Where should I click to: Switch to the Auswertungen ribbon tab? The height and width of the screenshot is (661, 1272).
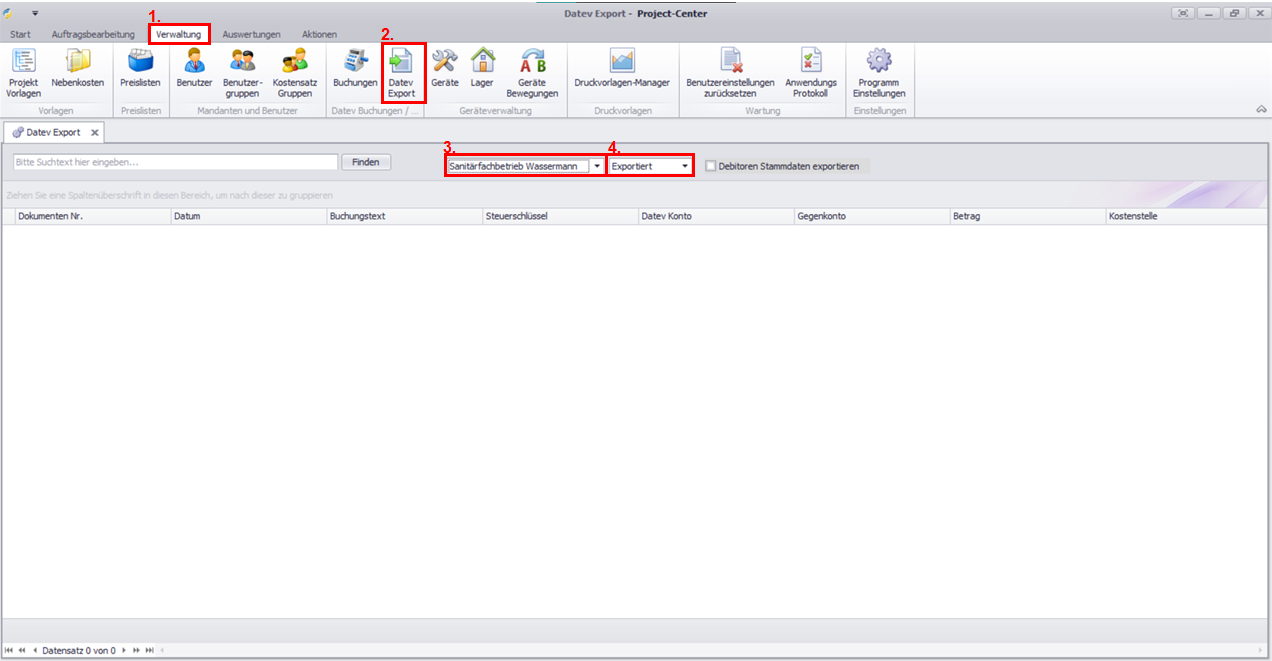click(251, 34)
